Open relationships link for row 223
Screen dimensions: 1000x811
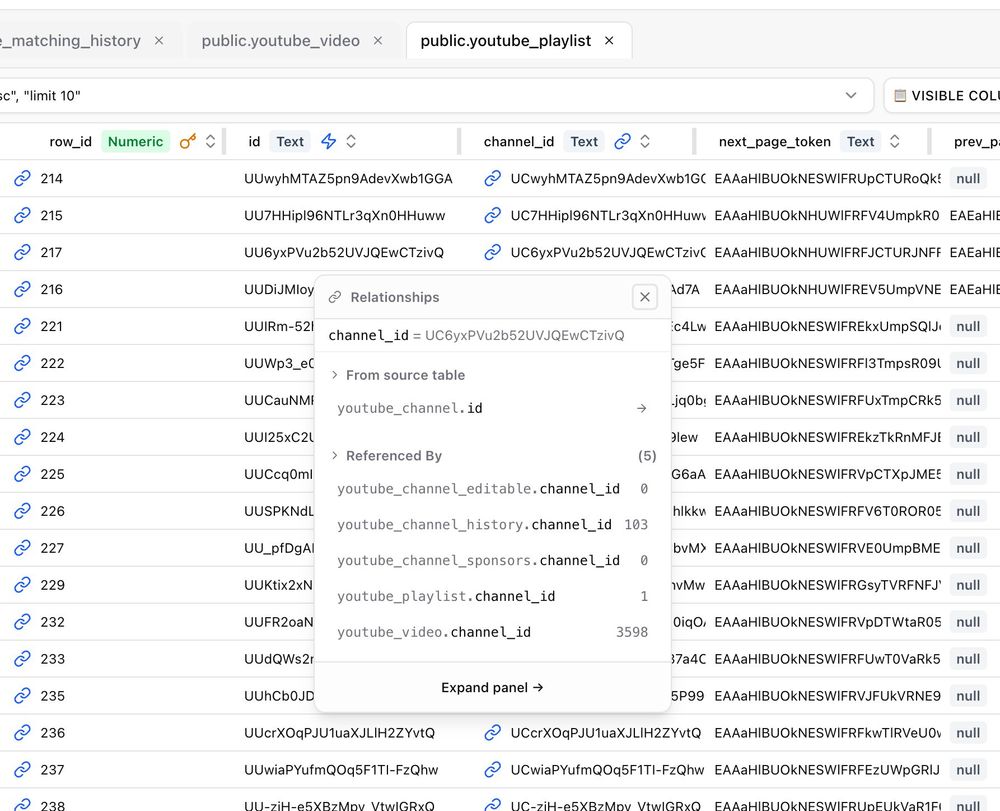click(22, 400)
